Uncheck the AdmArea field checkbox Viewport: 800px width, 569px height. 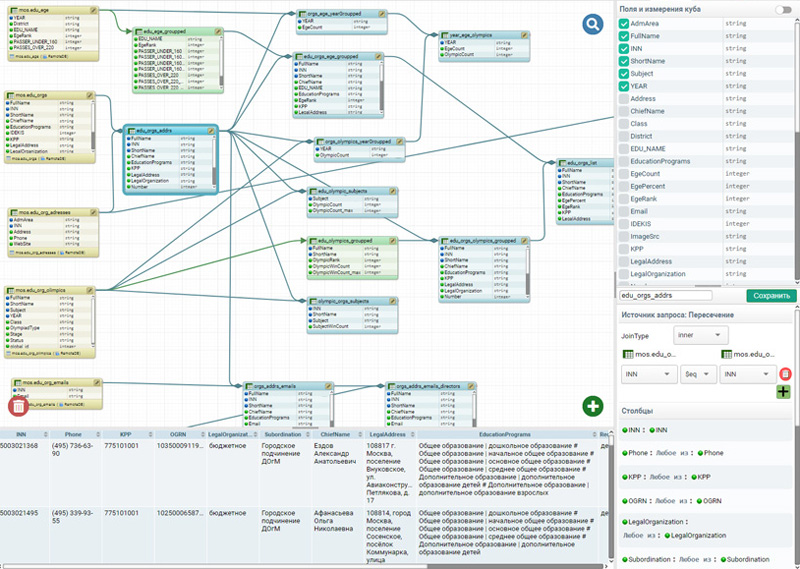point(623,23)
